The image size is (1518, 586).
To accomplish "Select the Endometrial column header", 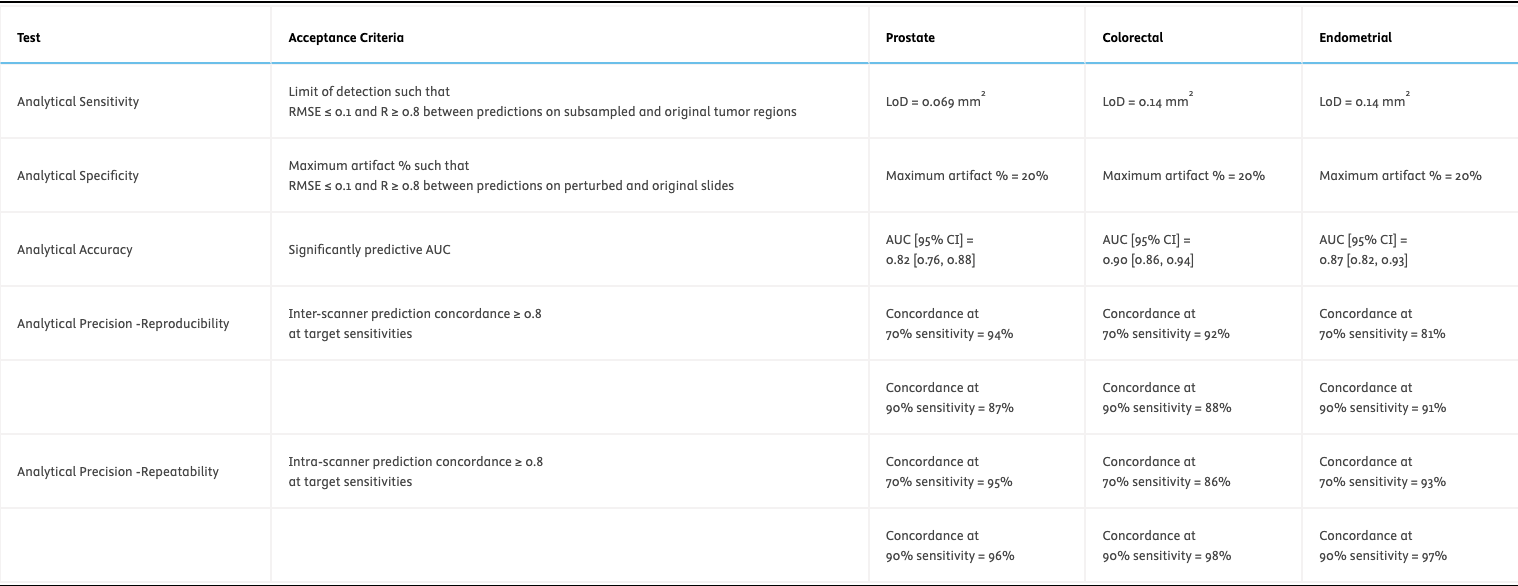I will [x=1355, y=38].
